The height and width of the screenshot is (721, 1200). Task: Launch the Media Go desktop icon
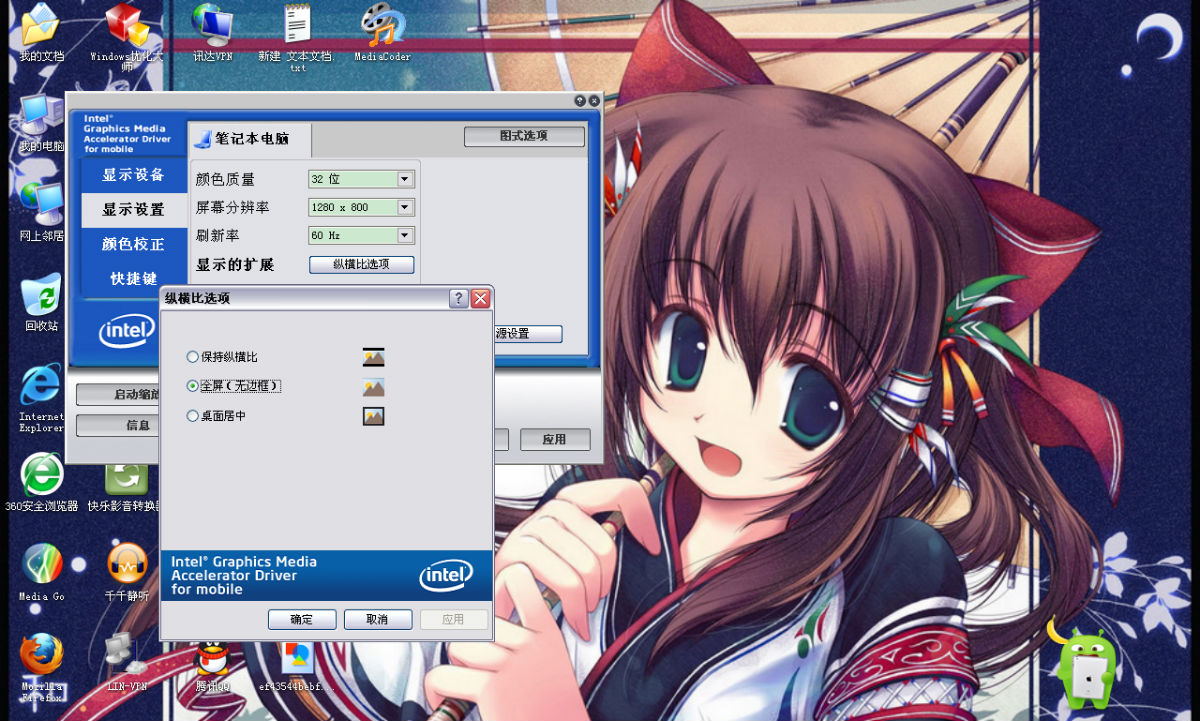pyautogui.click(x=41, y=565)
